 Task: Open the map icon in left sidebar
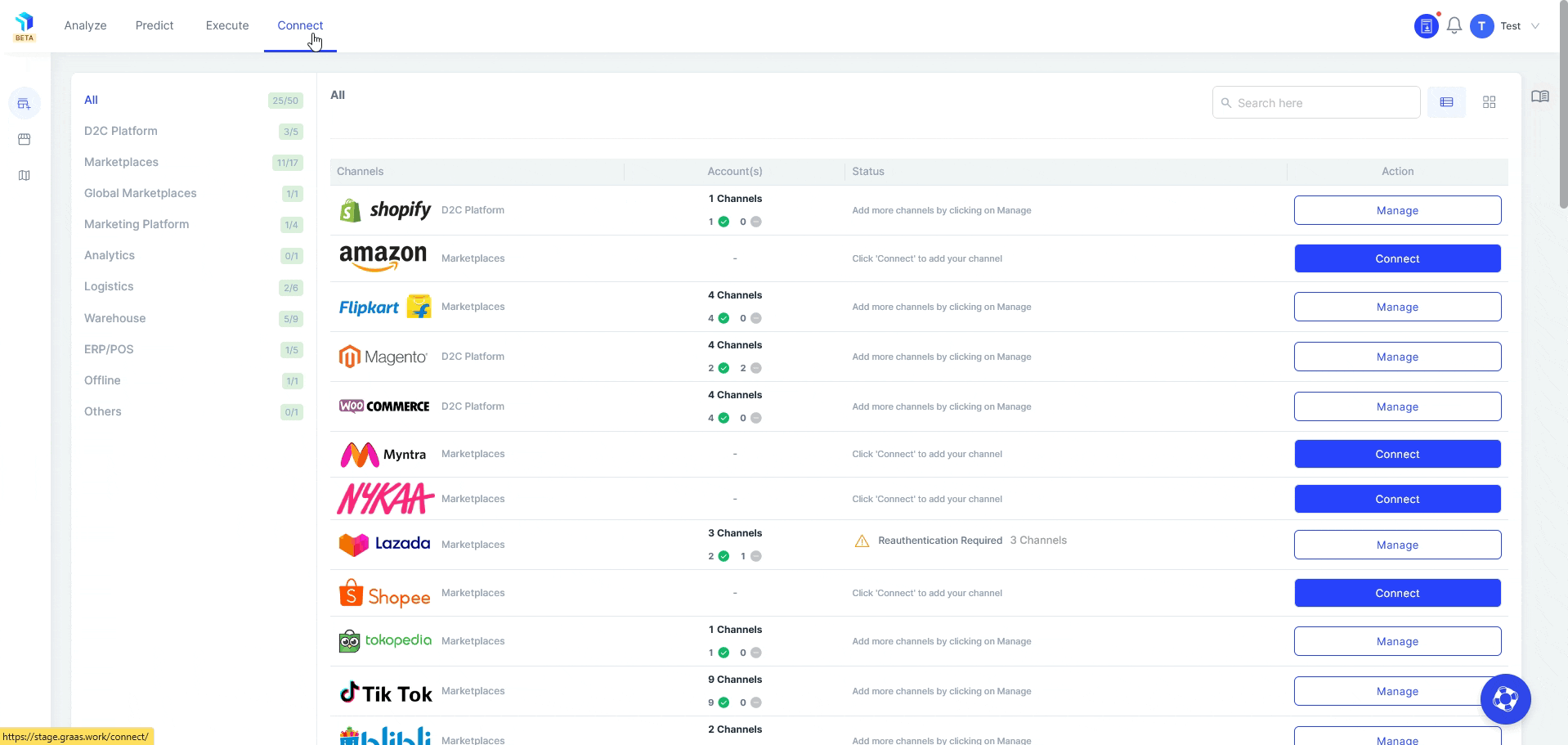[25, 176]
